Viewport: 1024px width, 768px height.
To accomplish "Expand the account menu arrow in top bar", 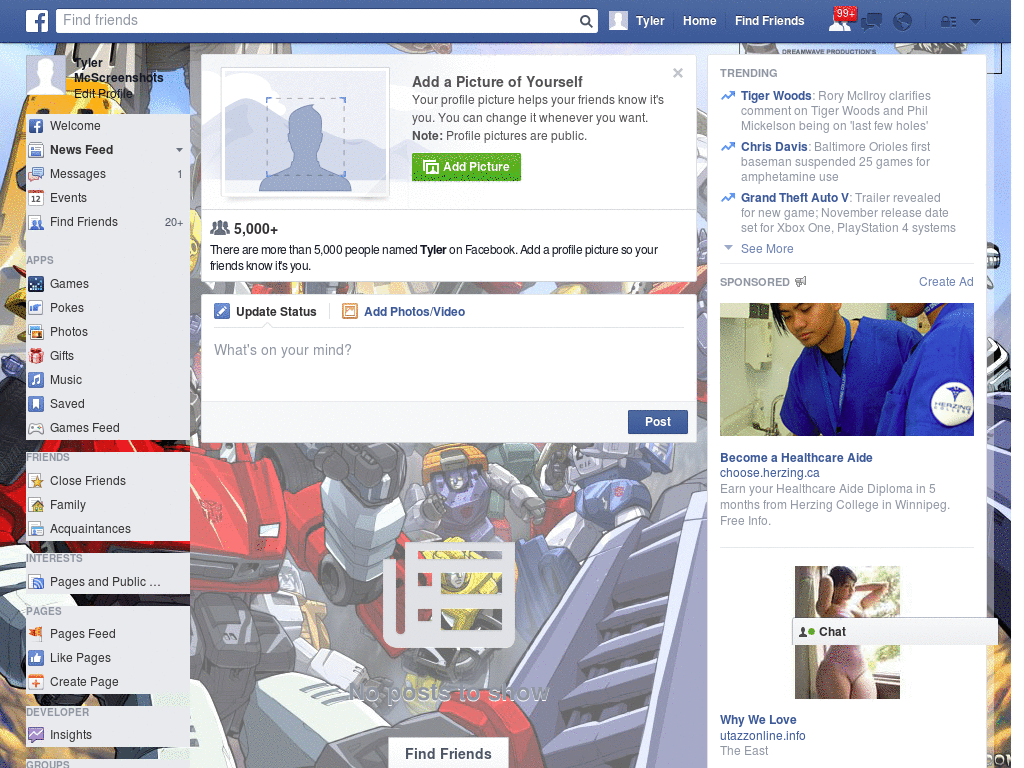I will 975,22.
